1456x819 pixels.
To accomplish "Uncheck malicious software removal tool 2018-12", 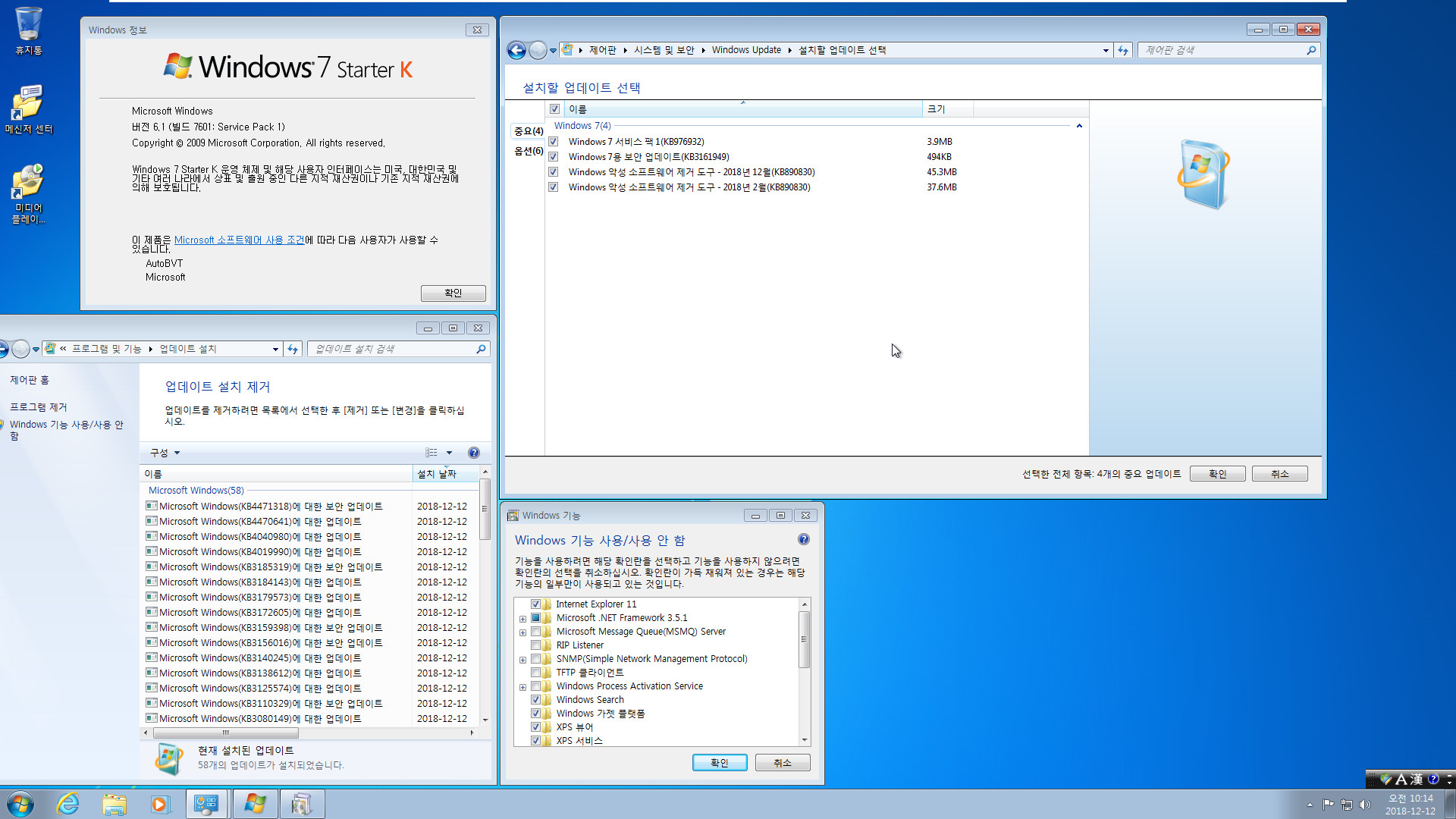I will tap(554, 172).
